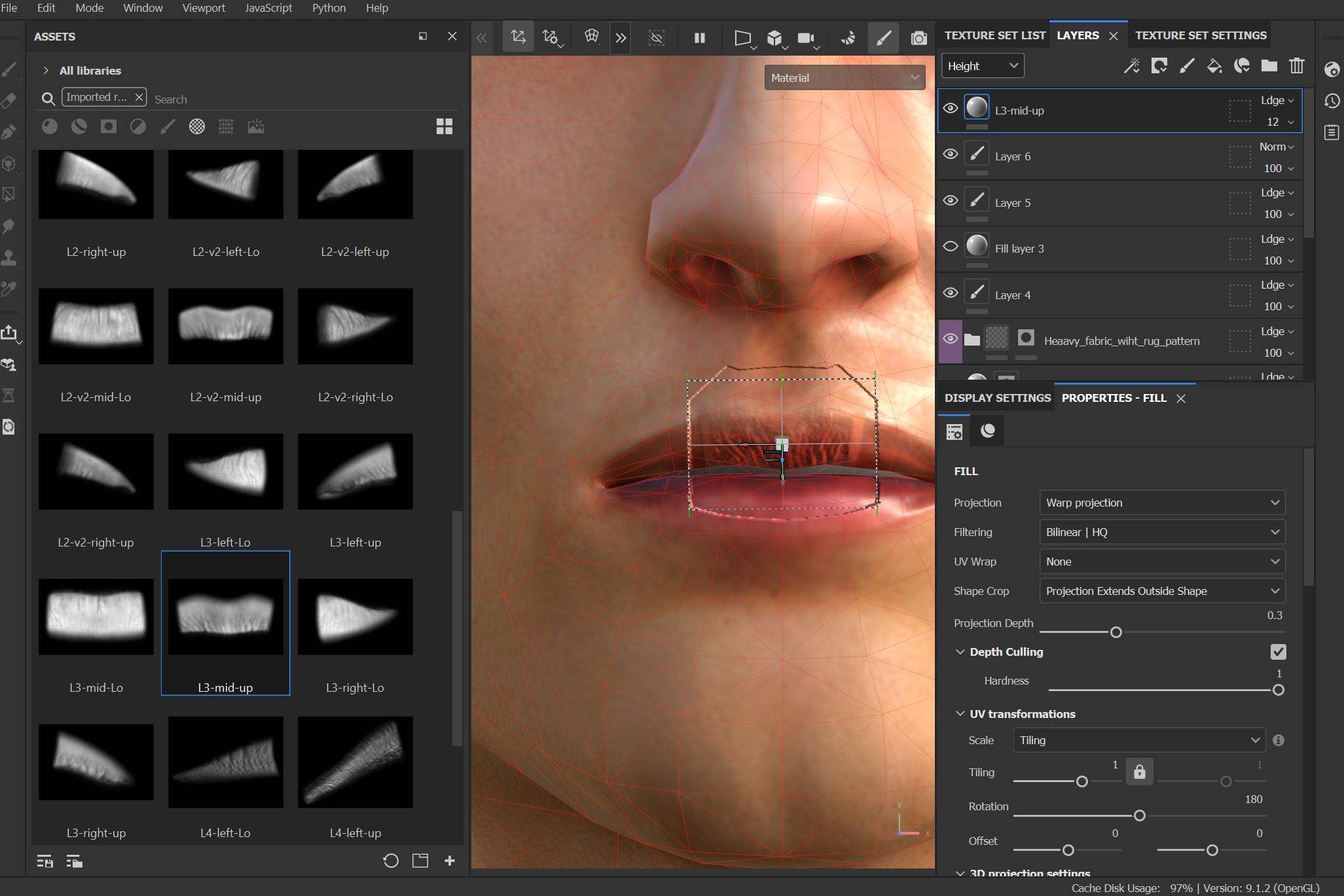Disable the Depth Culling checkbox
Viewport: 1344px width, 896px height.
coord(1279,651)
